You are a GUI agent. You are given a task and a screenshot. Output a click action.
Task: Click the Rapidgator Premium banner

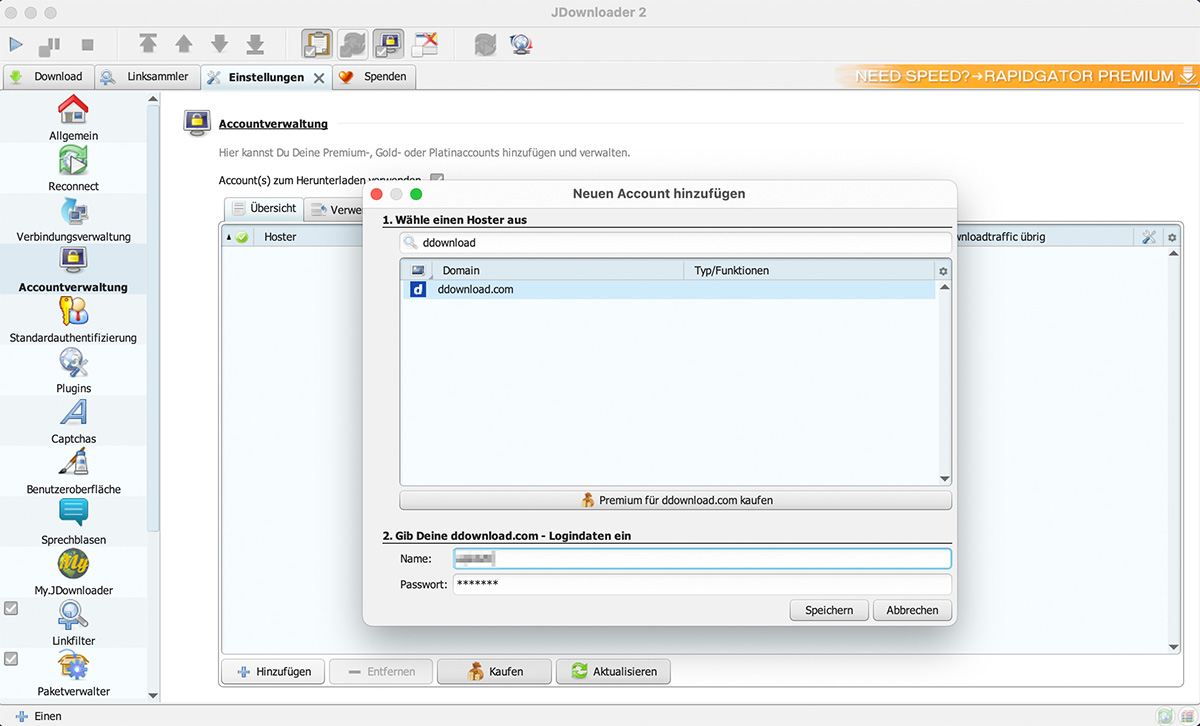pos(1016,76)
